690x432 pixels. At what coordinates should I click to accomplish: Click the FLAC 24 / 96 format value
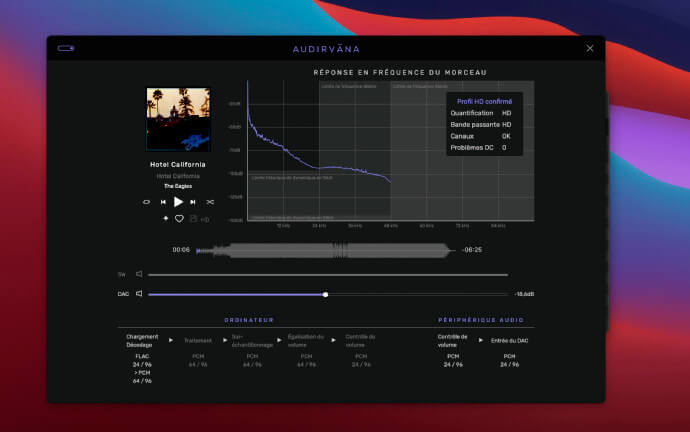pyautogui.click(x=142, y=360)
